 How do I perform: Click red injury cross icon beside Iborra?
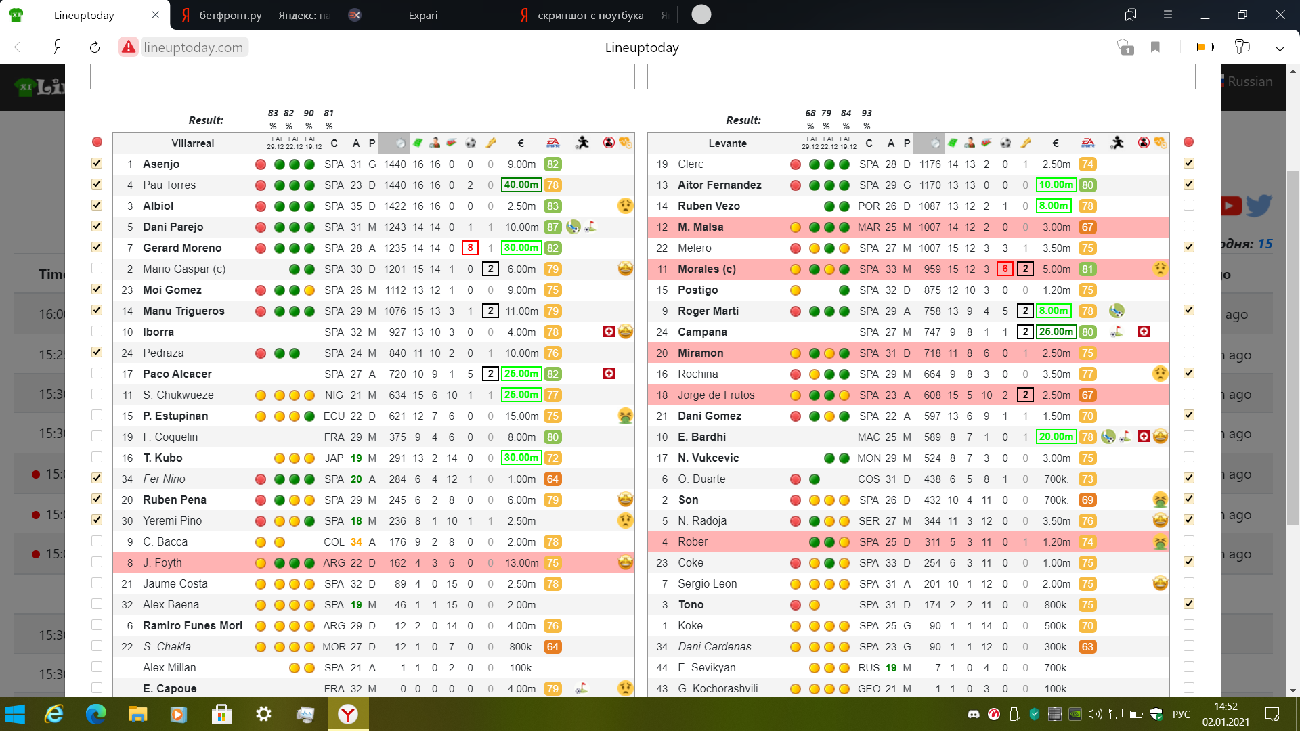608,332
